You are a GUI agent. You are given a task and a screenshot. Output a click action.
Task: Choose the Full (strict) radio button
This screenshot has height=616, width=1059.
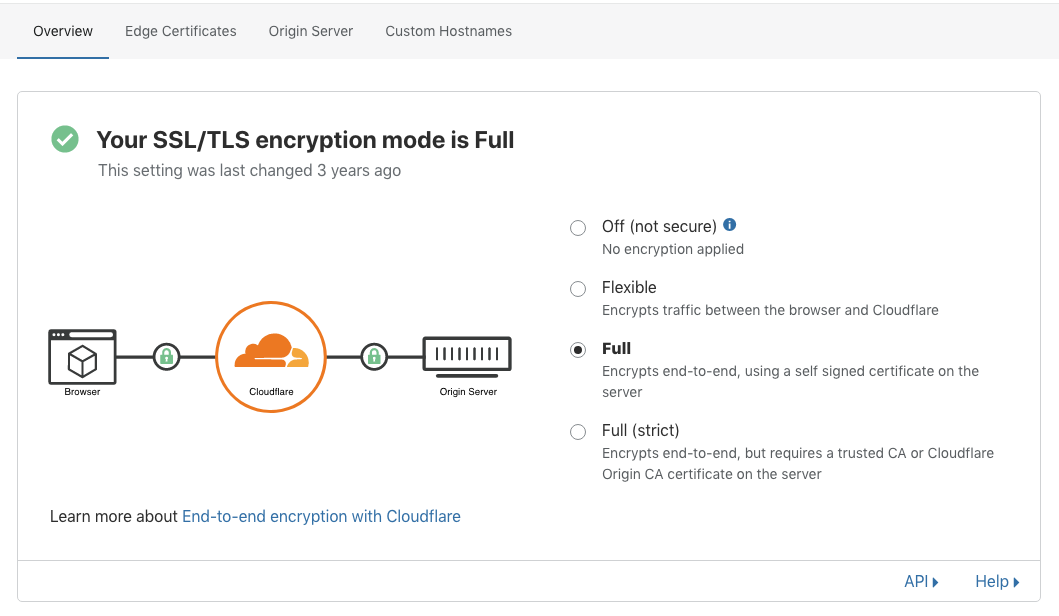pos(578,432)
